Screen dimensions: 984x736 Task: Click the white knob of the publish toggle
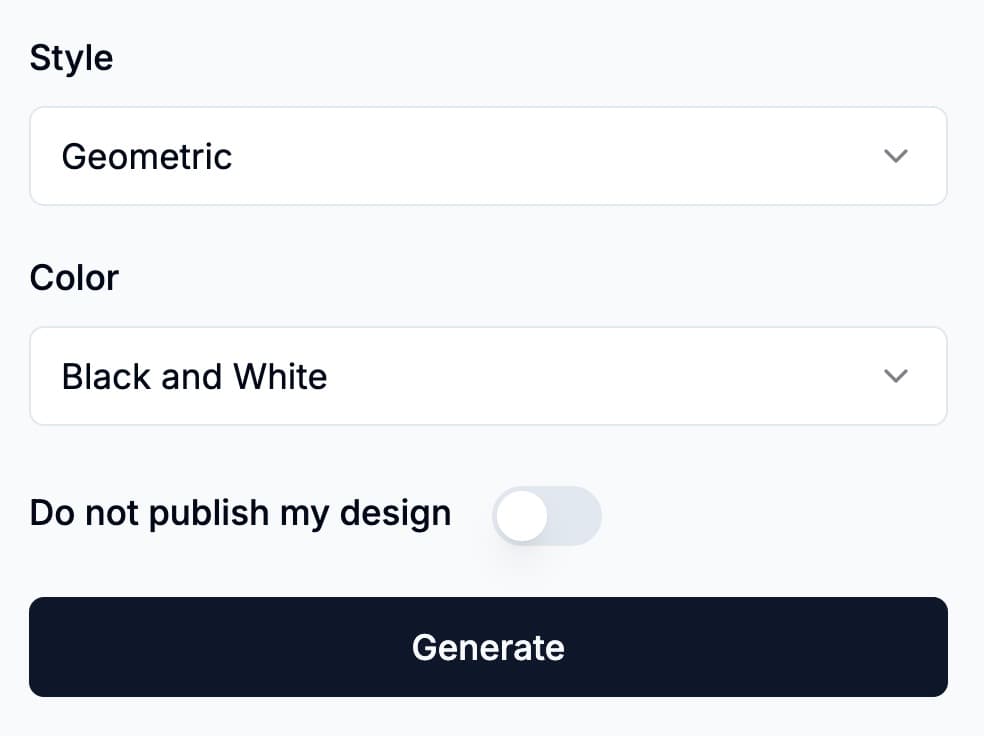click(522, 516)
